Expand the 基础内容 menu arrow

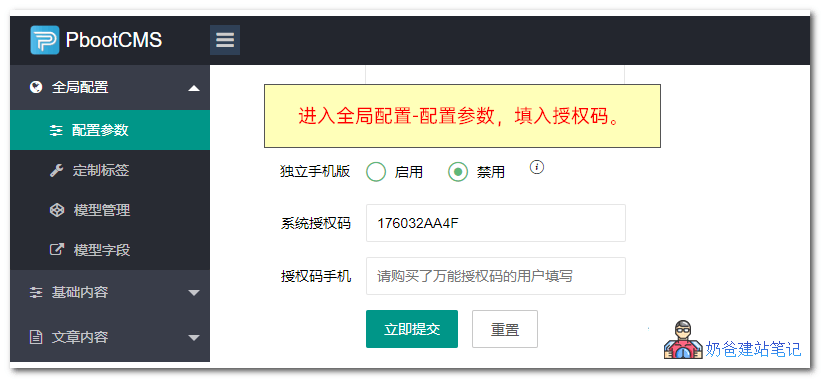tap(194, 293)
